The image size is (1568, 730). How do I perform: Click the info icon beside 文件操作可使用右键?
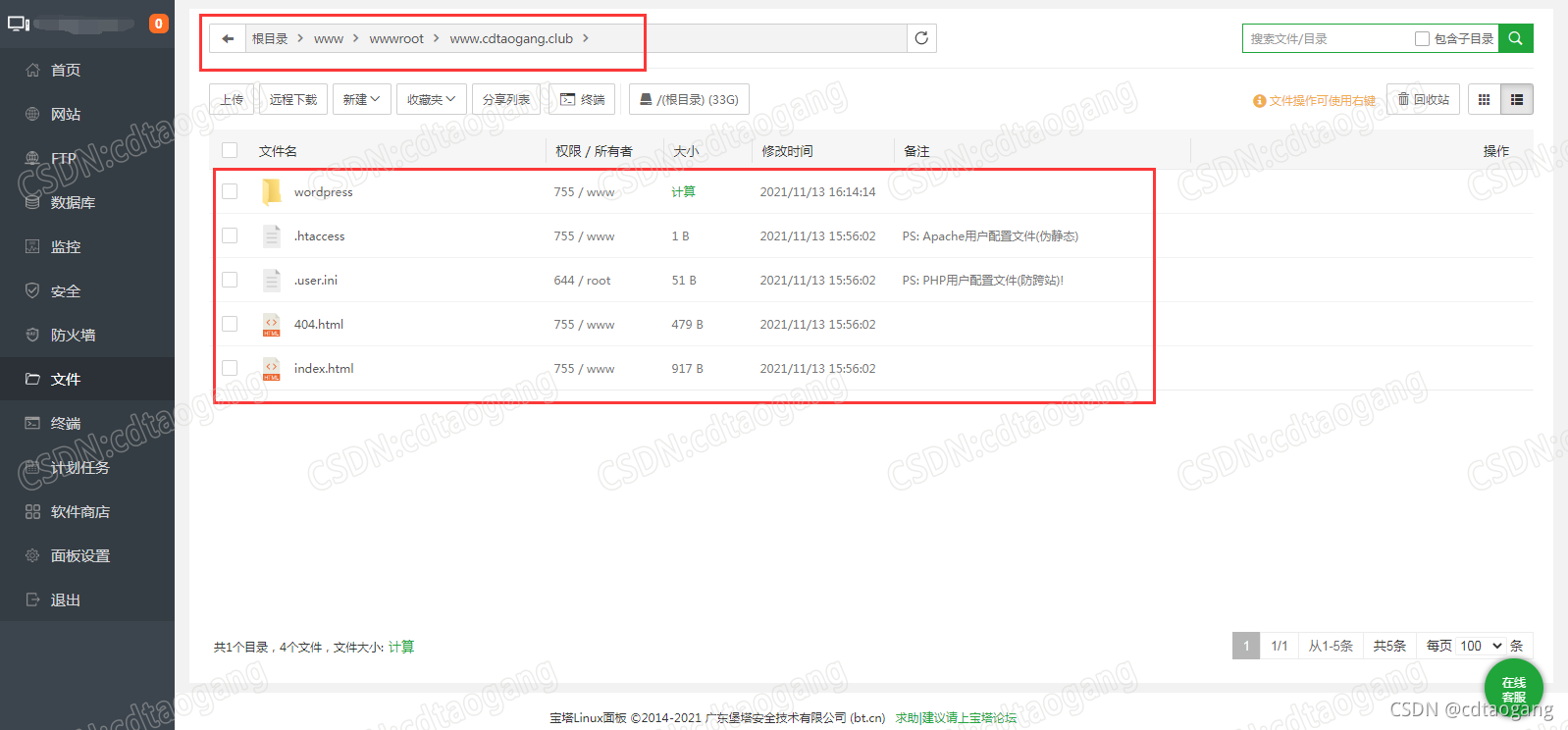click(1260, 100)
